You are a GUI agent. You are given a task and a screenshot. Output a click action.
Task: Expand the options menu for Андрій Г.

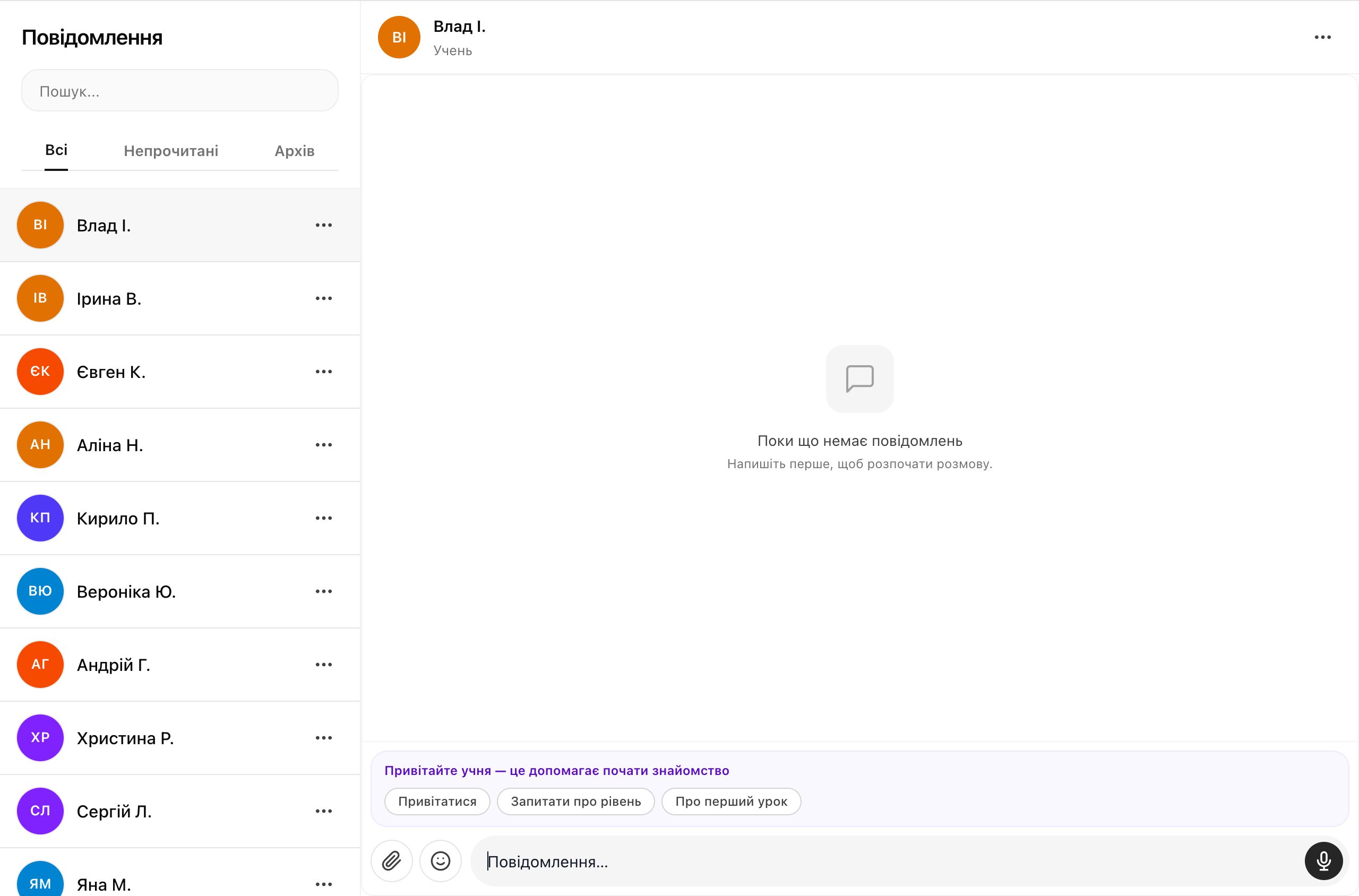(x=323, y=665)
